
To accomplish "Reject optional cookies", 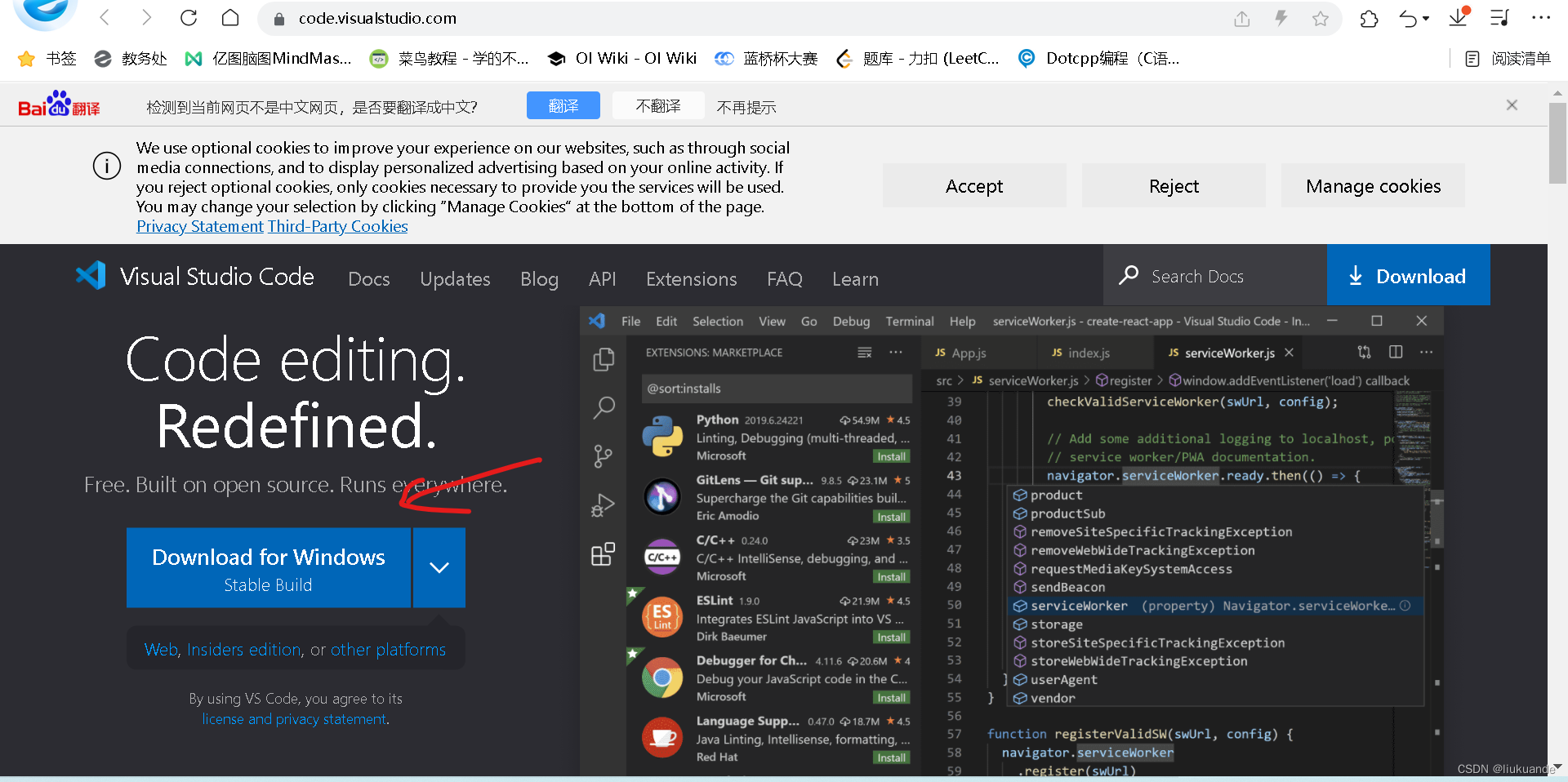I will pyautogui.click(x=1174, y=186).
